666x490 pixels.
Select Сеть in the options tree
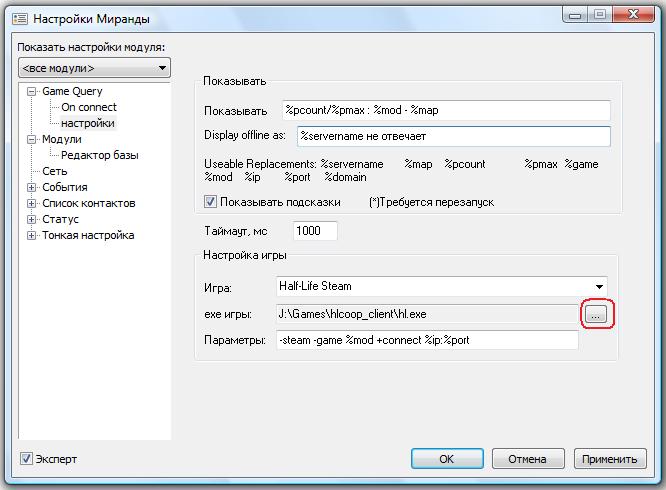pyautogui.click(x=54, y=171)
